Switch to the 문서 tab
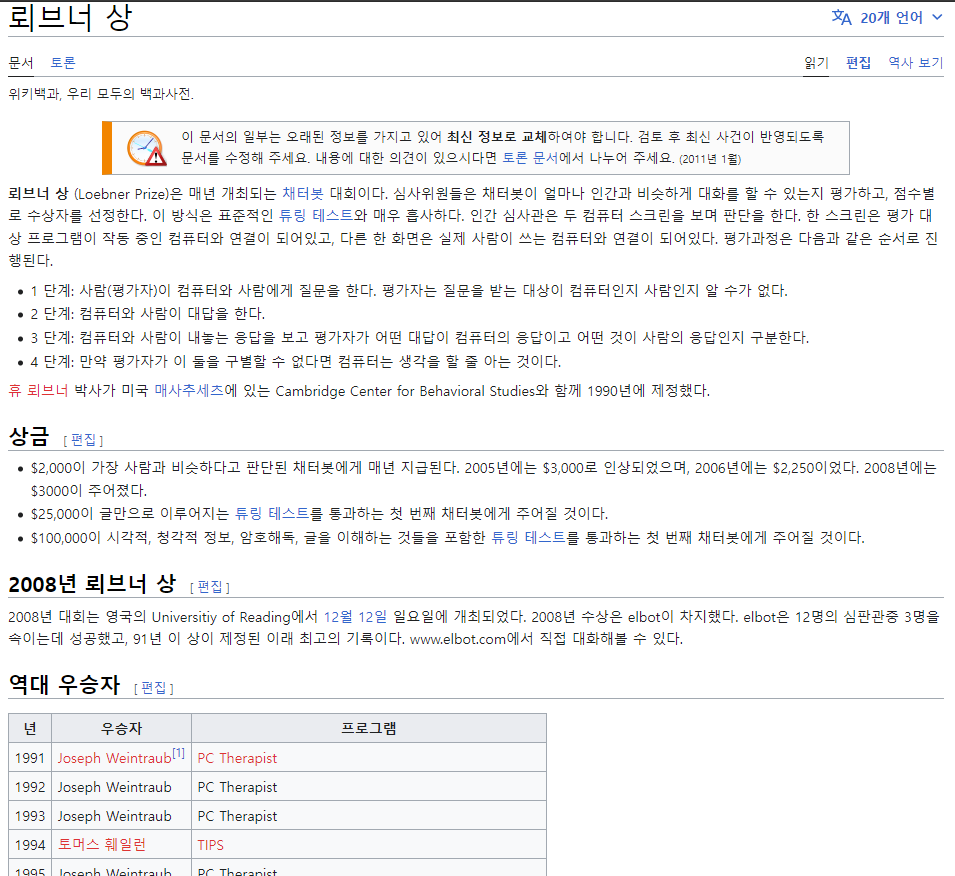This screenshot has width=955, height=876. (x=21, y=63)
